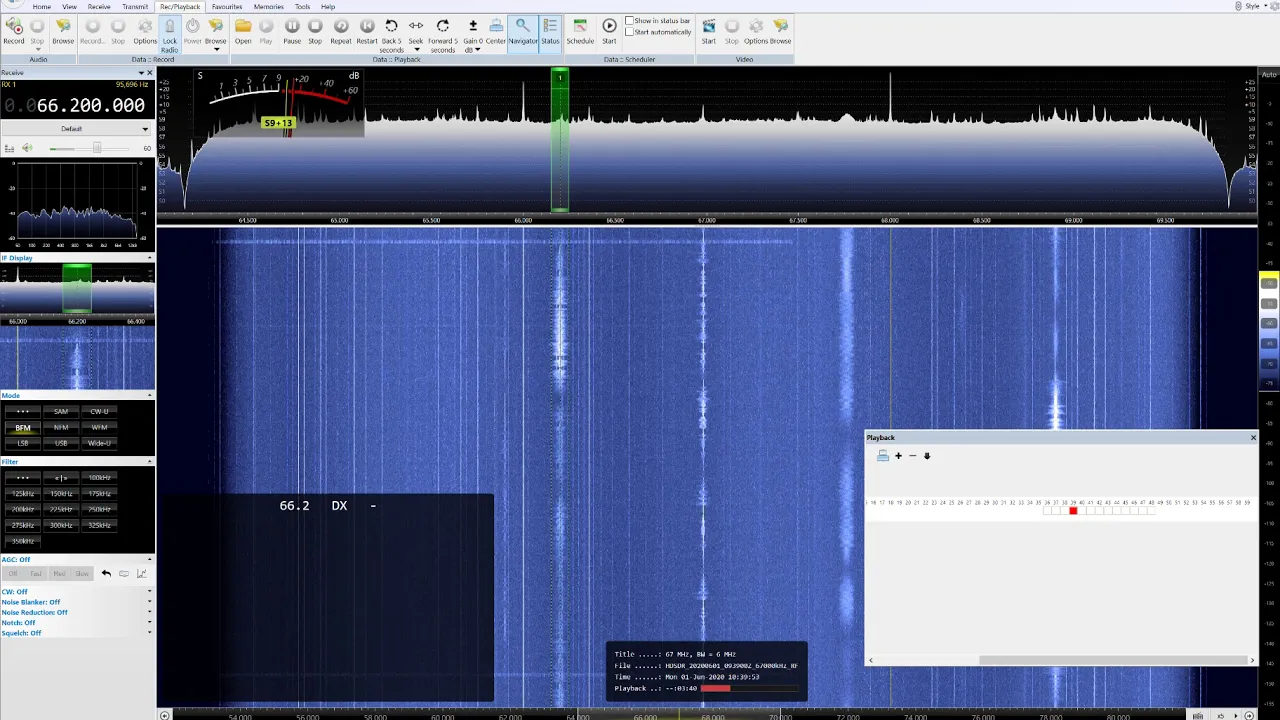Choose the 350kHz filter
The width and height of the screenshot is (1280, 720).
click(x=22, y=541)
